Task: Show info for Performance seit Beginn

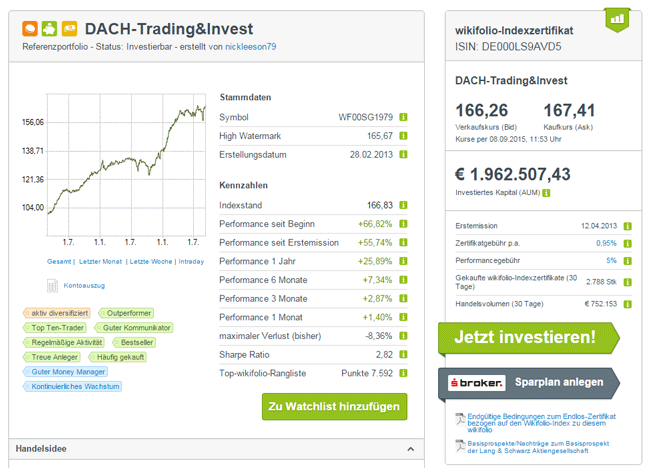Action: point(403,224)
